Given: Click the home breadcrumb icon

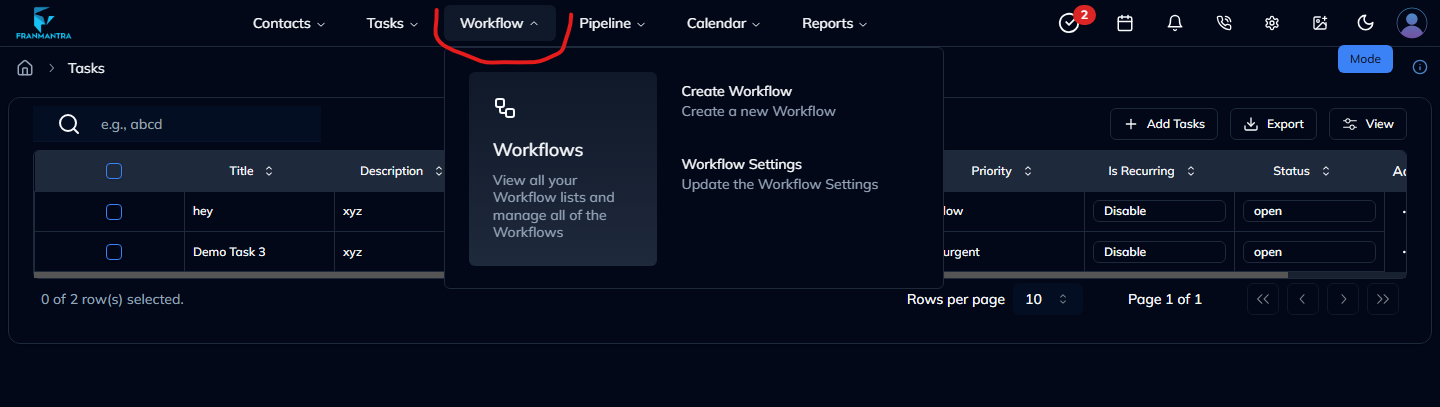Looking at the screenshot, I should (26, 68).
